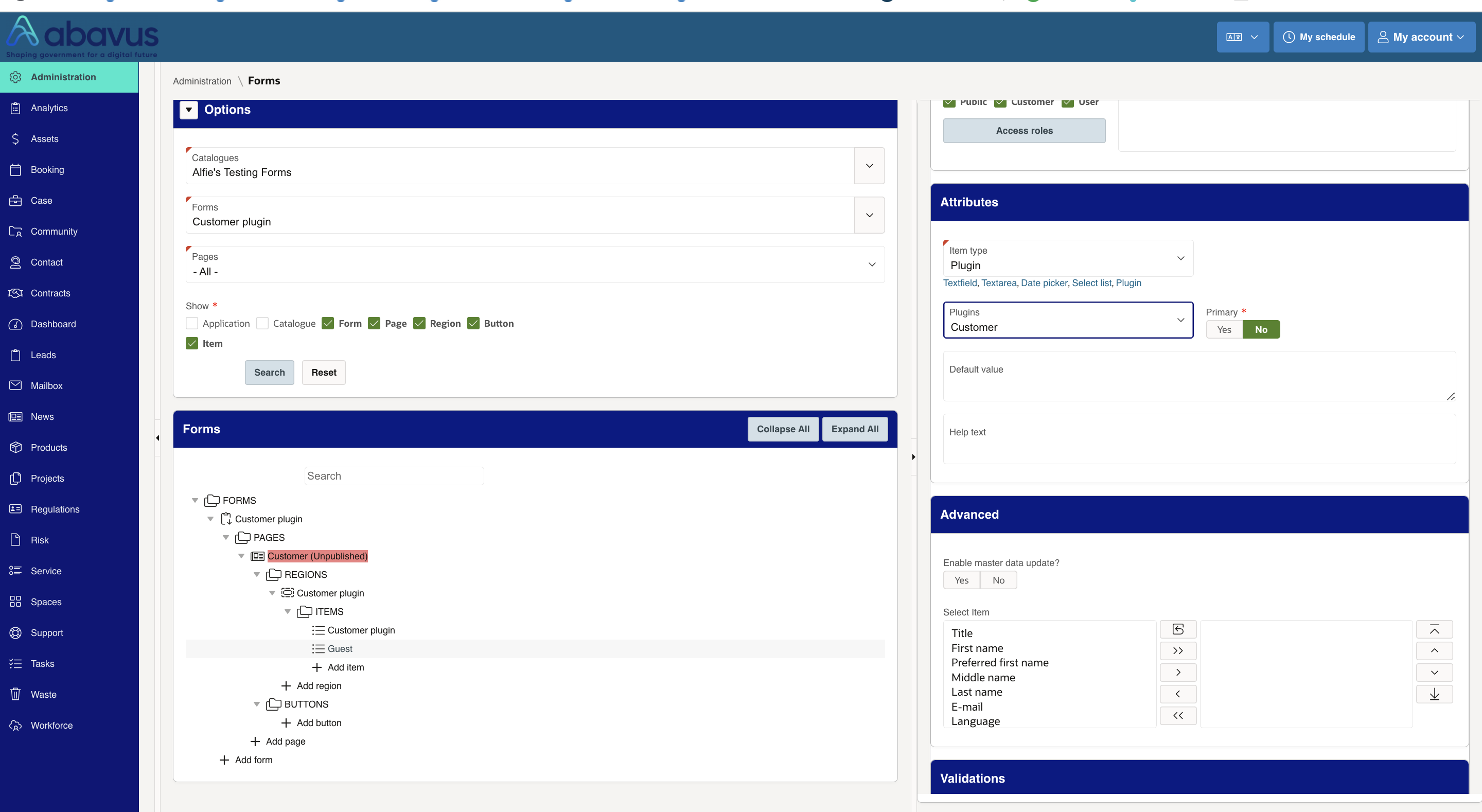
Task: Click Add item in the tree
Action: pos(345,667)
